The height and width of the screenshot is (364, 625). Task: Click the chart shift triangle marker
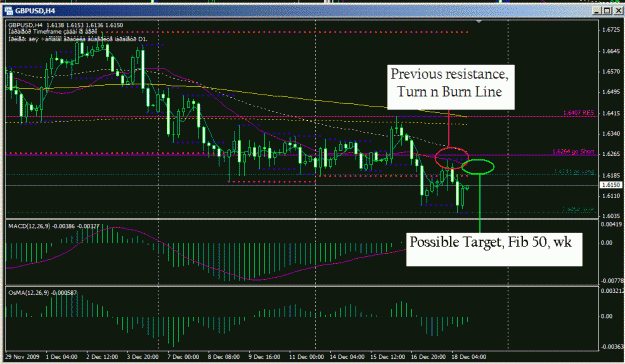tap(479, 21)
